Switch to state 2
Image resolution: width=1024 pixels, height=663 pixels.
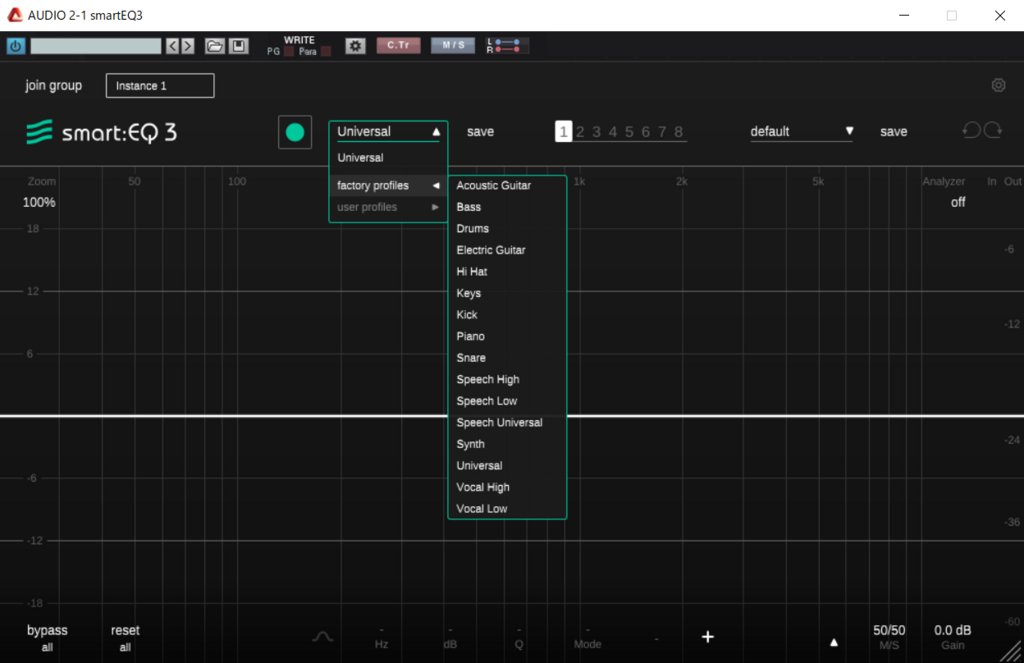(580, 132)
